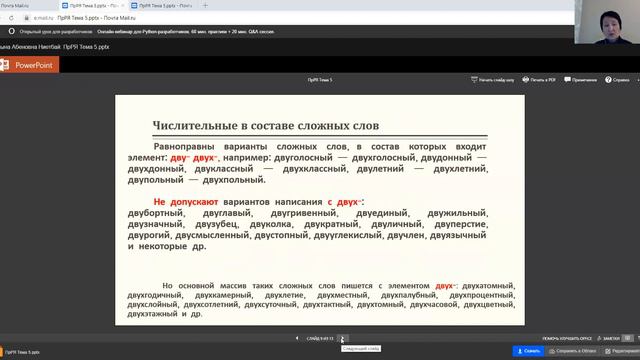Click the red text Не допускают
640x360 pixels.
click(x=186, y=202)
